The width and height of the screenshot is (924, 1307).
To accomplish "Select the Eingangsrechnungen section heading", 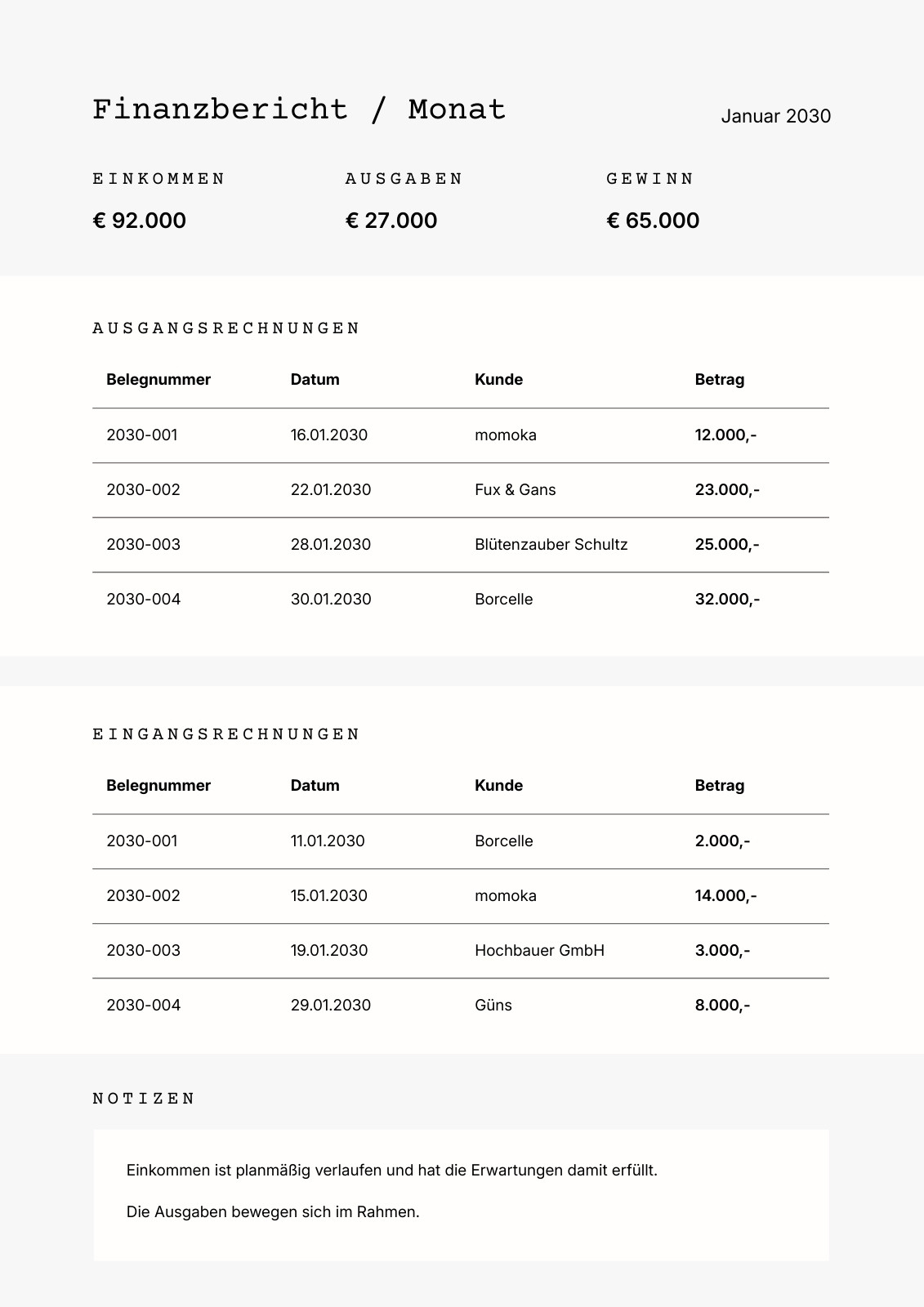I will coord(226,734).
